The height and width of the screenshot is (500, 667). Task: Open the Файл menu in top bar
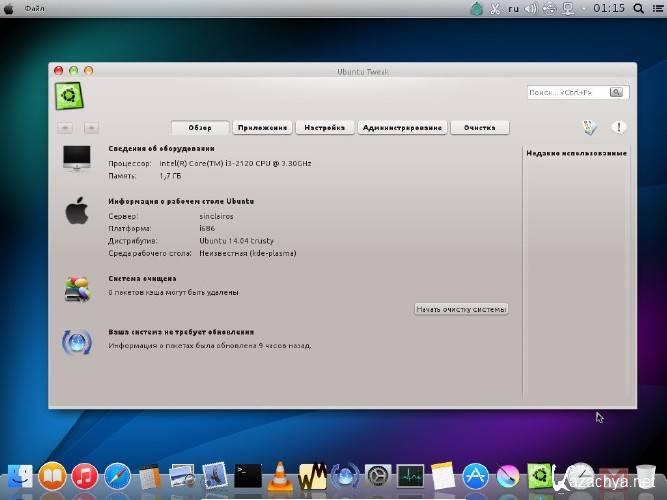click(x=34, y=8)
